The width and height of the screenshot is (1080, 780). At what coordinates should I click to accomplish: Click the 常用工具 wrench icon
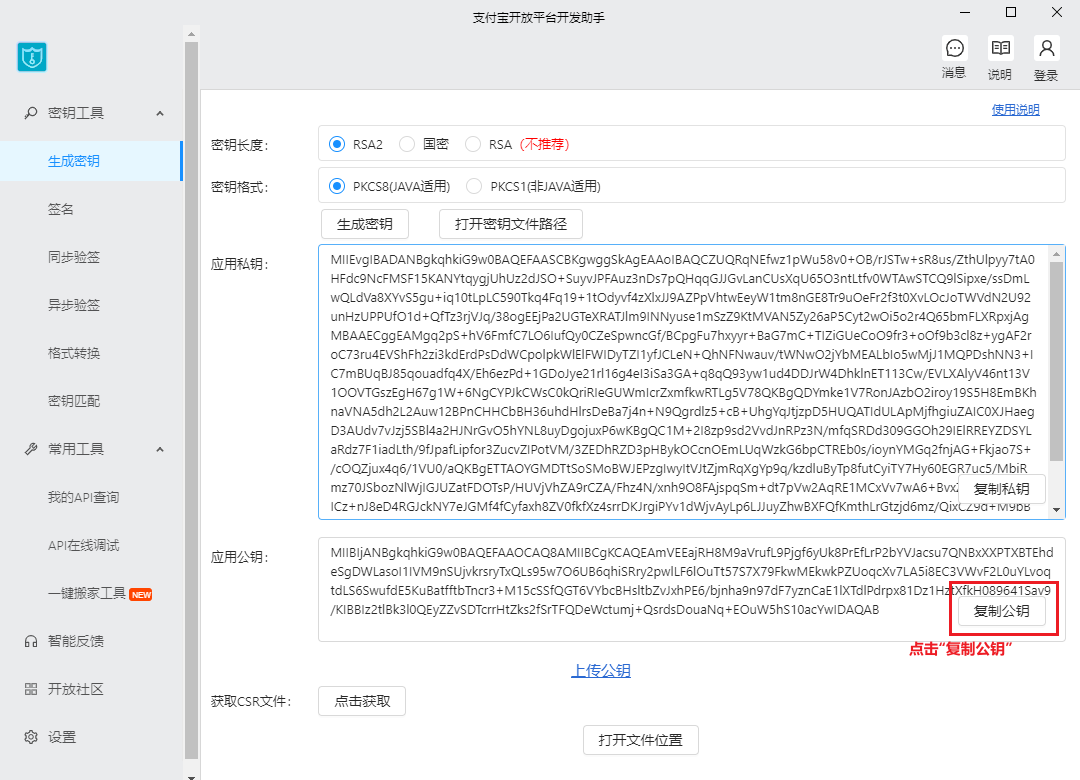31,449
